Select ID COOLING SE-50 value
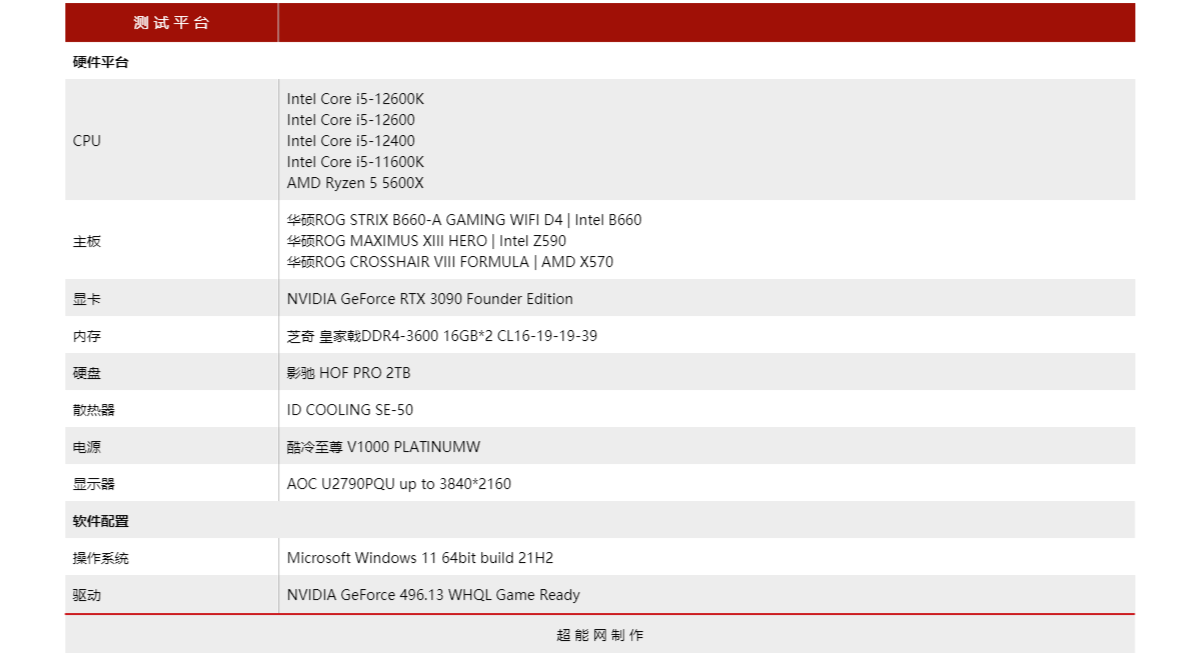 point(350,410)
